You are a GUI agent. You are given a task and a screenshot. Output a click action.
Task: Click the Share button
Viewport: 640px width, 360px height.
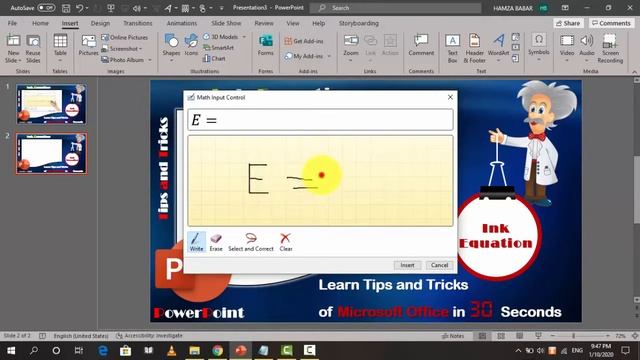568,23
